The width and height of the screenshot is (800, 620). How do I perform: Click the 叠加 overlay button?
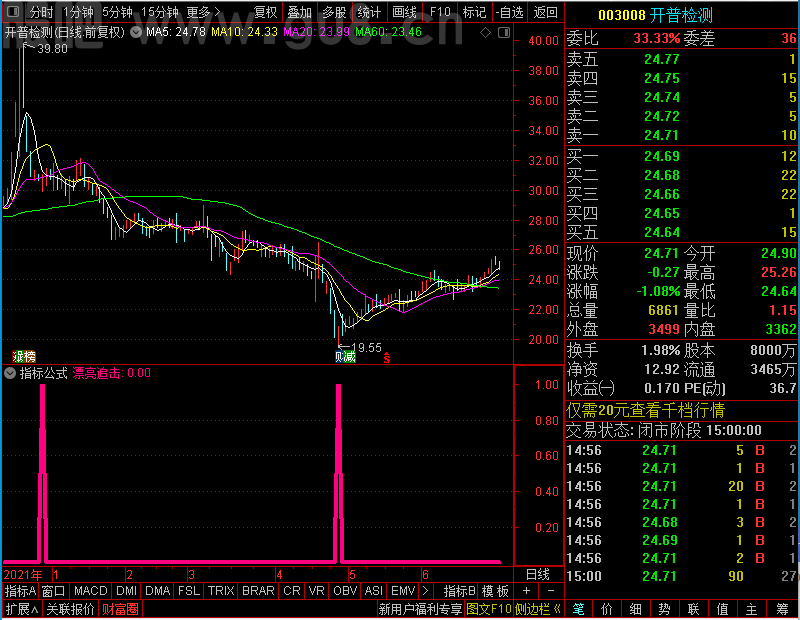click(x=299, y=12)
